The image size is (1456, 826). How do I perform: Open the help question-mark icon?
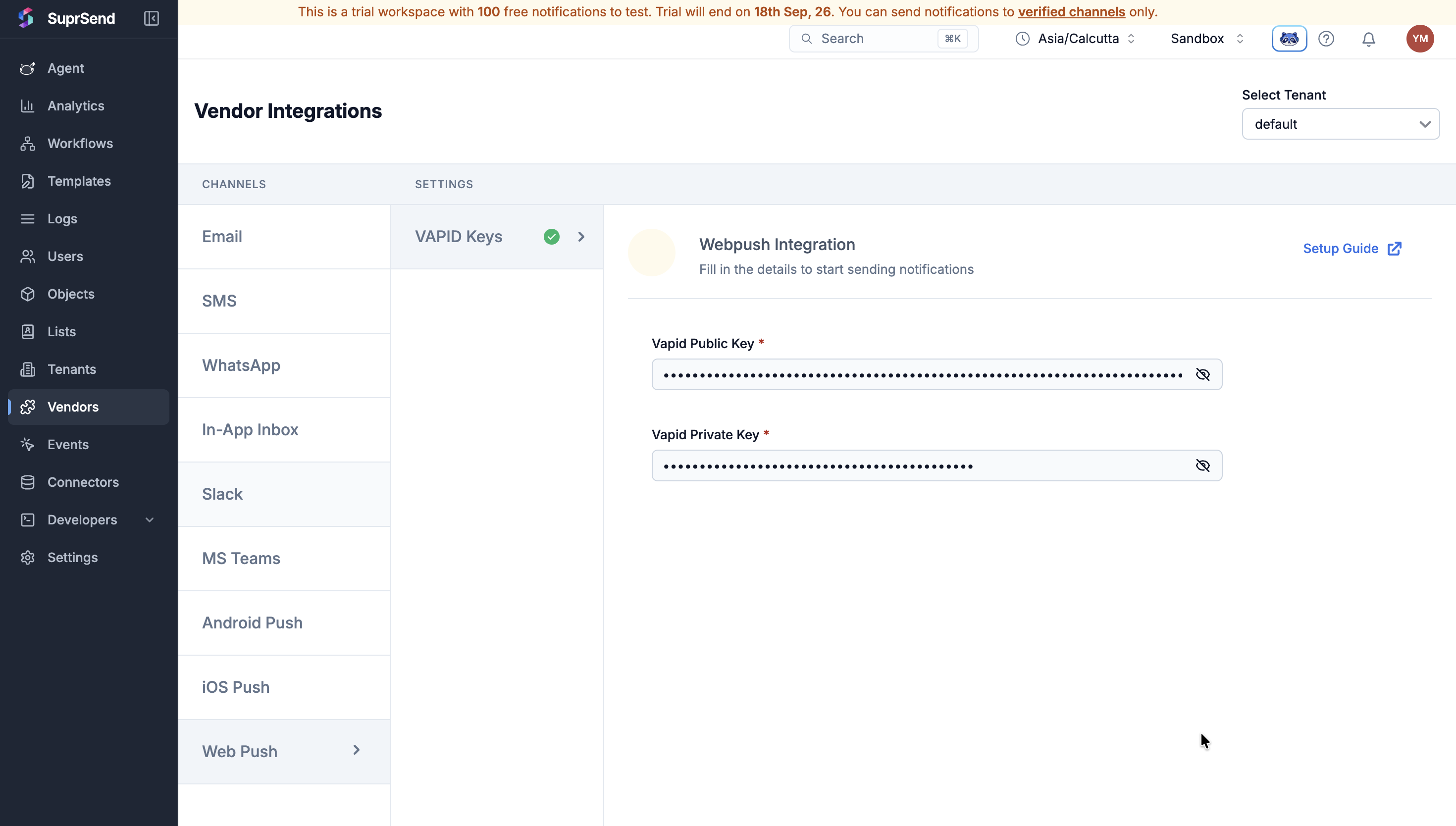[1326, 39]
